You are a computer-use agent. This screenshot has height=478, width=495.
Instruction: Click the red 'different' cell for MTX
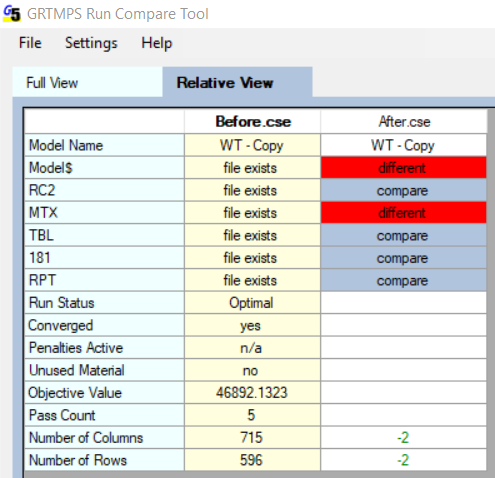click(x=403, y=213)
